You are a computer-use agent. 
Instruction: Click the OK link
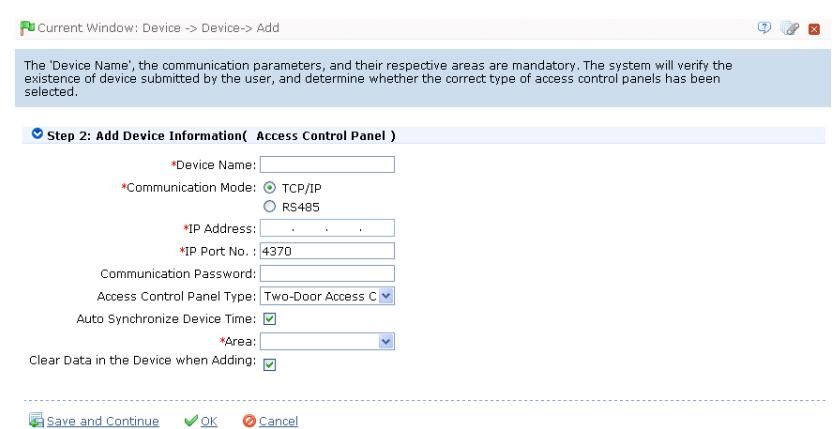209,421
